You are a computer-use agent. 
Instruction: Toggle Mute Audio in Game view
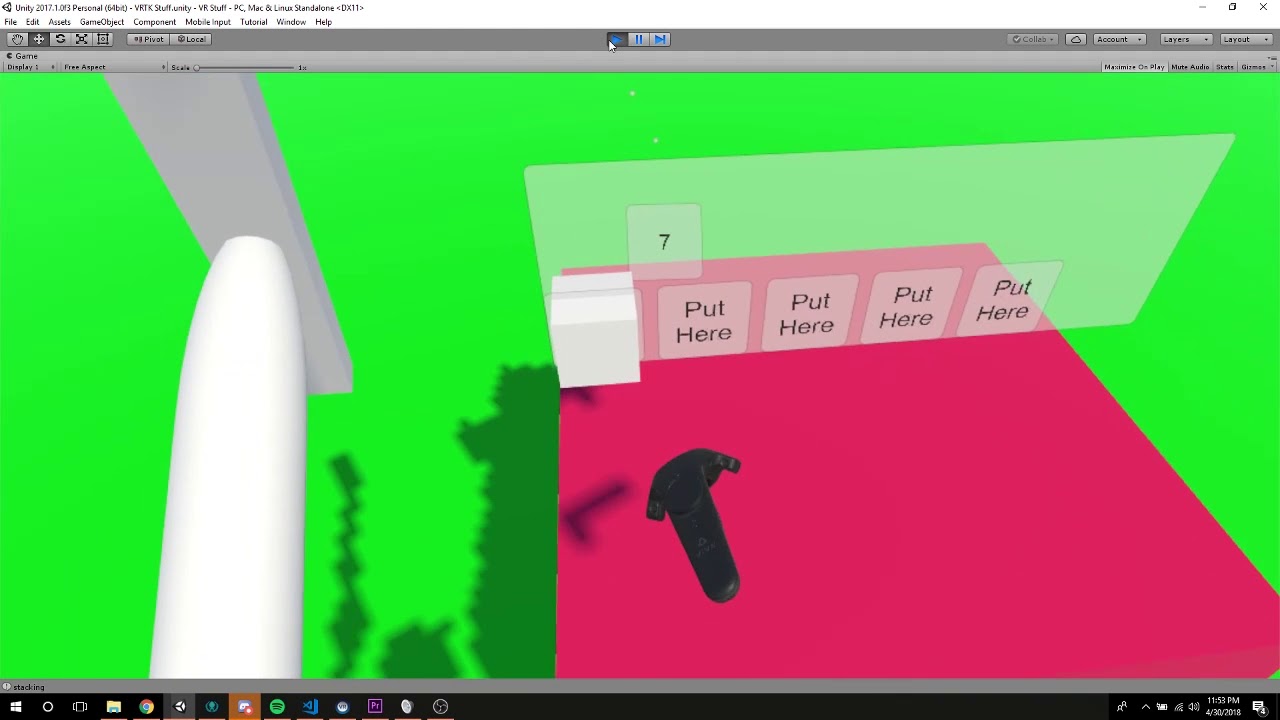pos(1190,67)
